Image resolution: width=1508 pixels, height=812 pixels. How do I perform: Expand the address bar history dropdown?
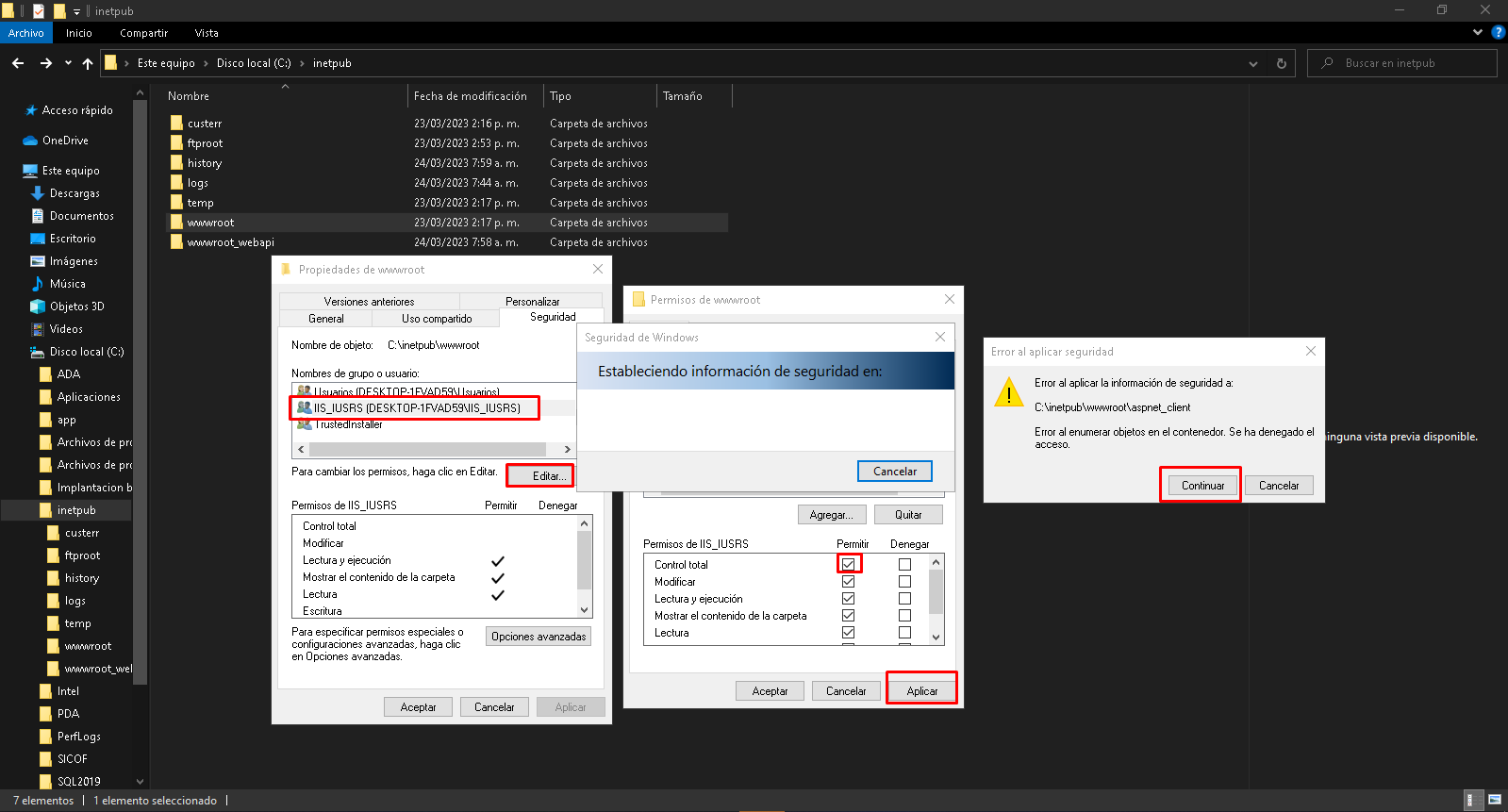click(x=1252, y=63)
